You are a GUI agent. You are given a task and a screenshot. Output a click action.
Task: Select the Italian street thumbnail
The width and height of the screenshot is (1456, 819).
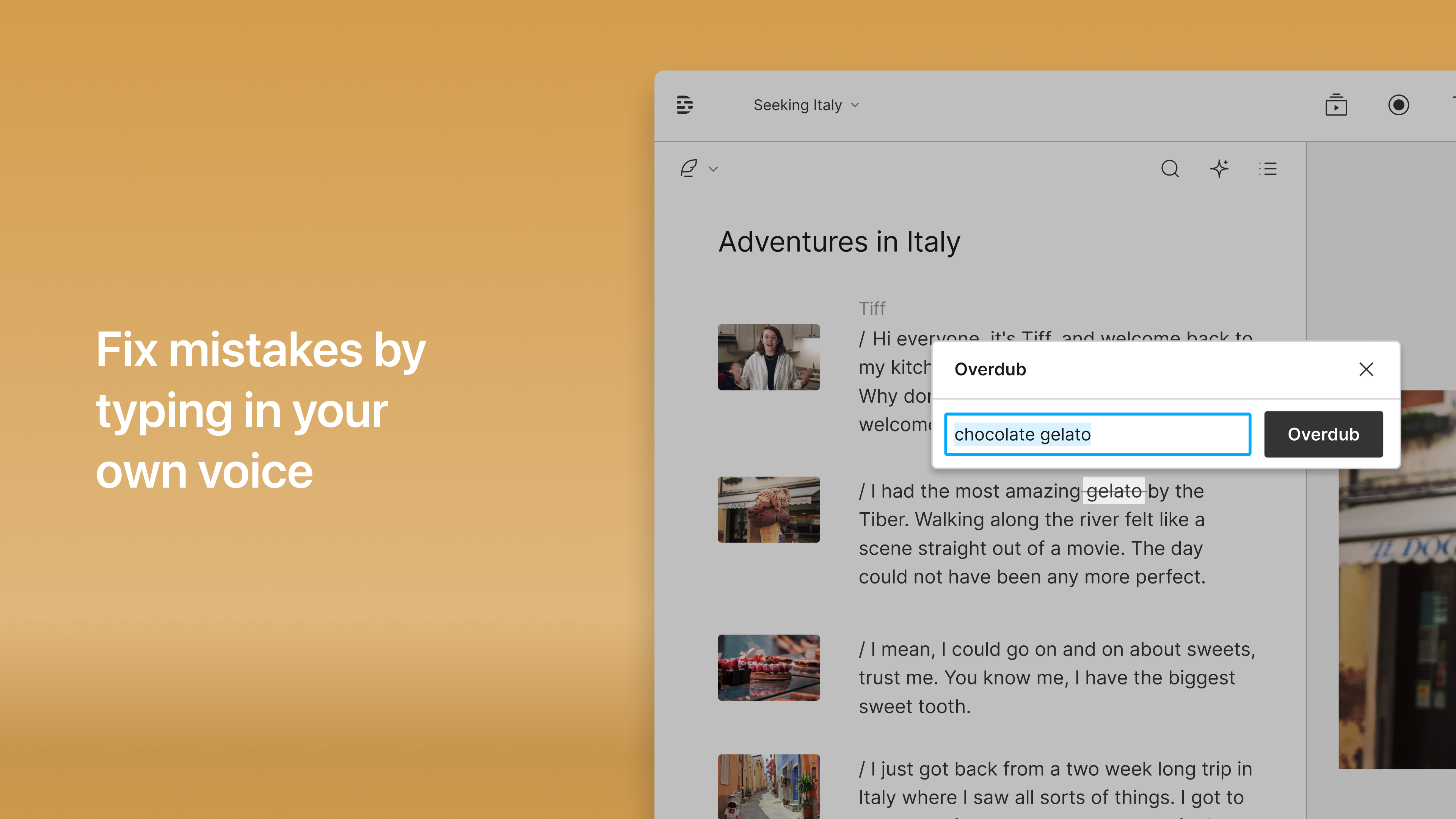point(769,786)
